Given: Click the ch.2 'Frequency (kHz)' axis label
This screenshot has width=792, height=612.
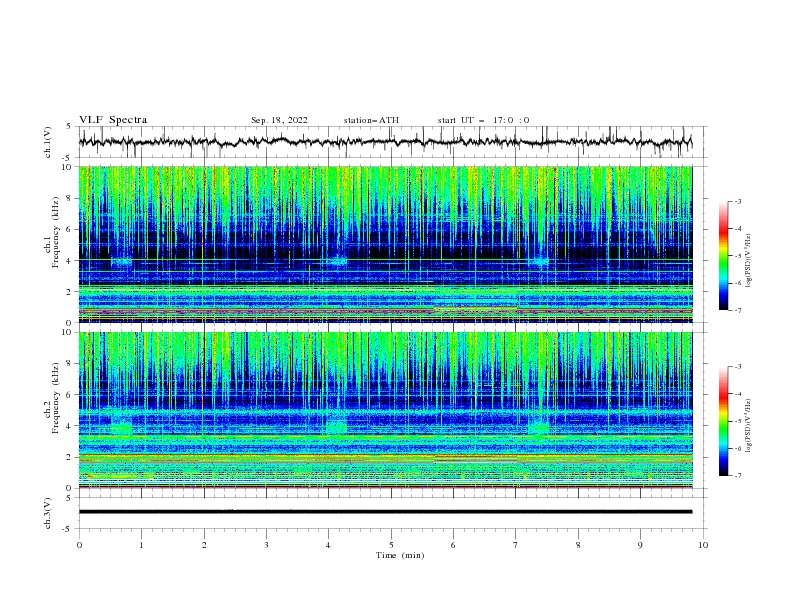Looking at the screenshot, I should [56, 398].
